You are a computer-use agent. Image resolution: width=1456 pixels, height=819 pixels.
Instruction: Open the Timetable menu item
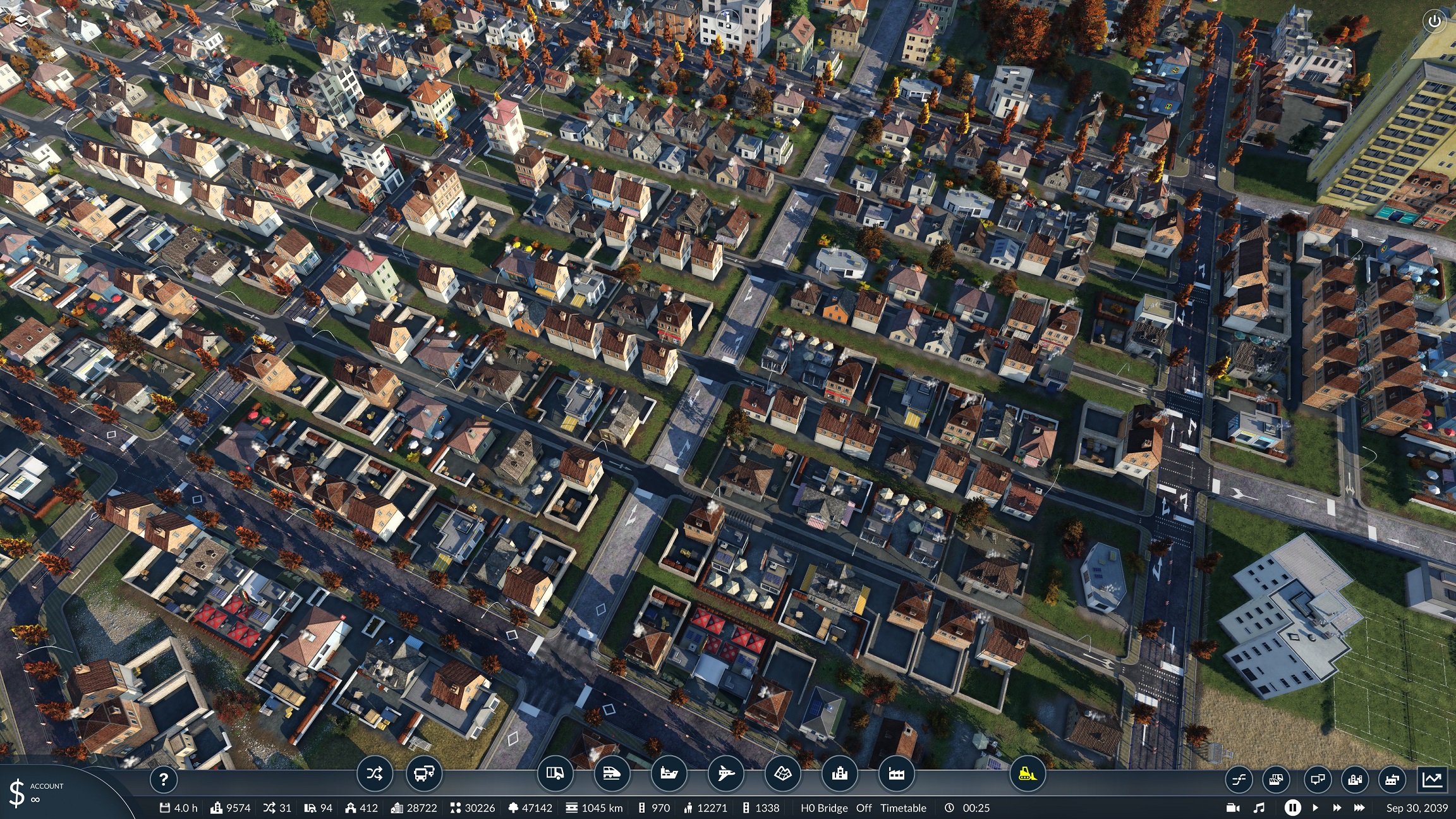click(x=903, y=808)
